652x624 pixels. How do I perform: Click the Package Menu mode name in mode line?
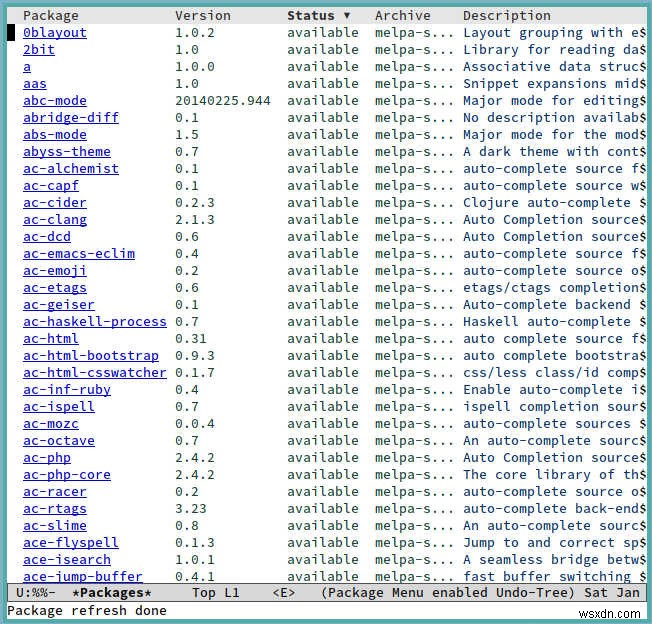[x=356, y=593]
